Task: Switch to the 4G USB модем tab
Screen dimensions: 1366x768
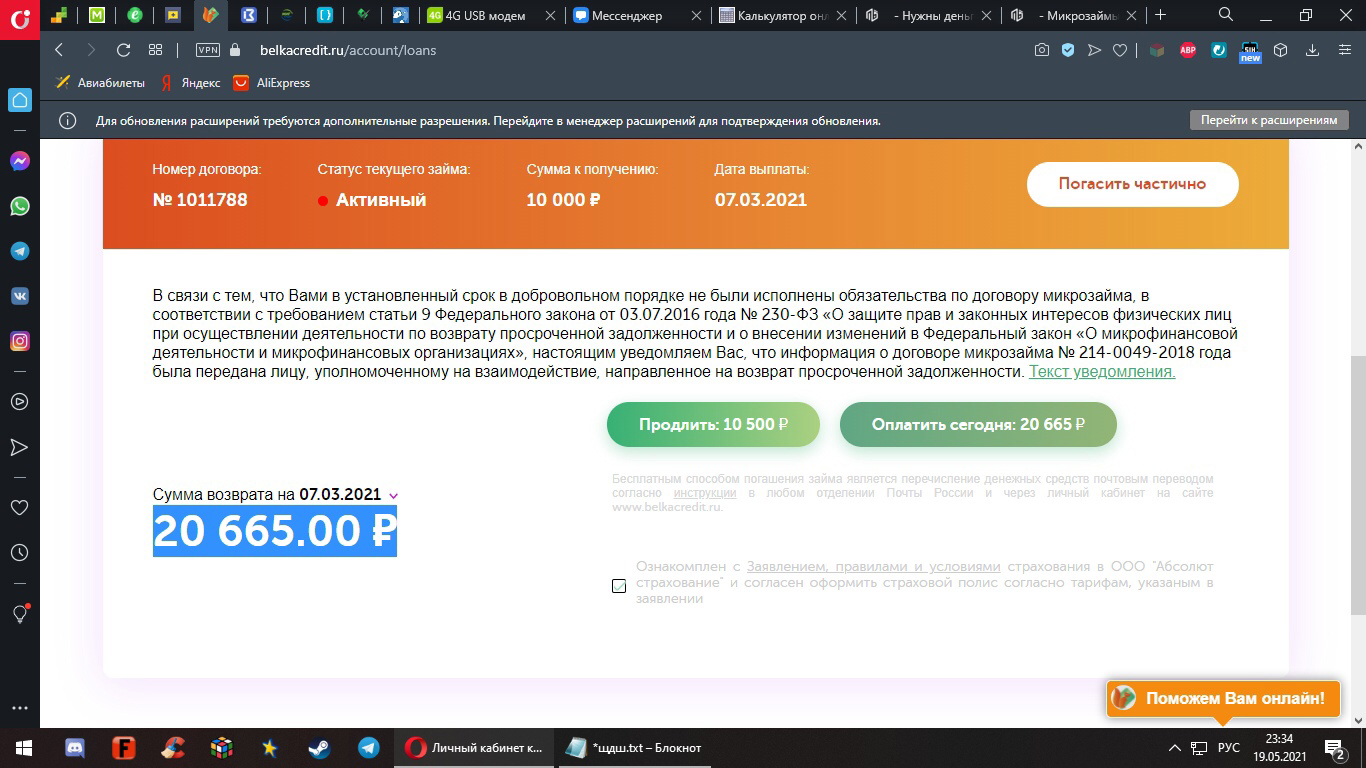Action: [x=490, y=15]
